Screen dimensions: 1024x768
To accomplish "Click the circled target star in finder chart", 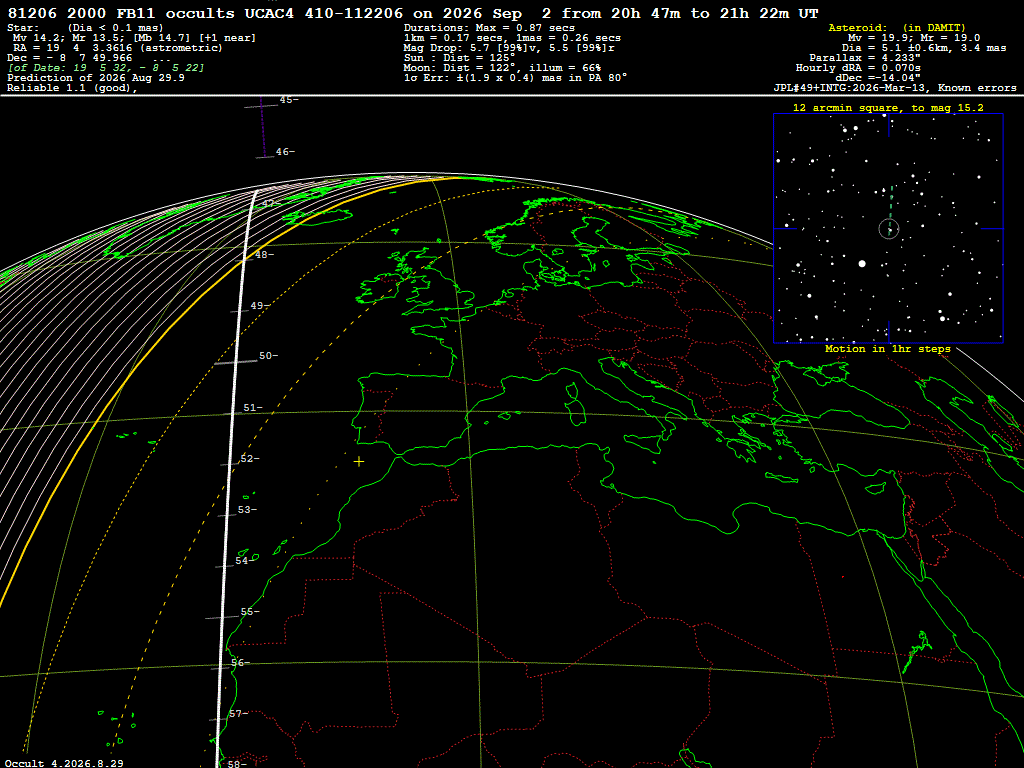I will (889, 229).
